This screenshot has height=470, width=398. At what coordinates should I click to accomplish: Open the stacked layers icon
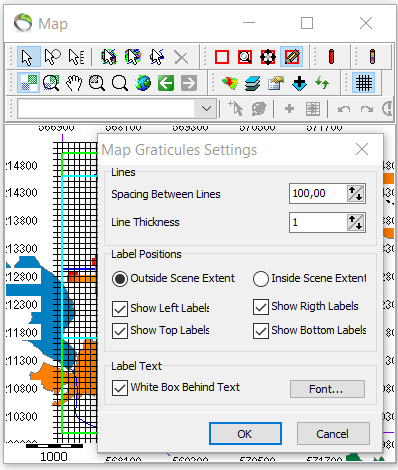[x=253, y=83]
